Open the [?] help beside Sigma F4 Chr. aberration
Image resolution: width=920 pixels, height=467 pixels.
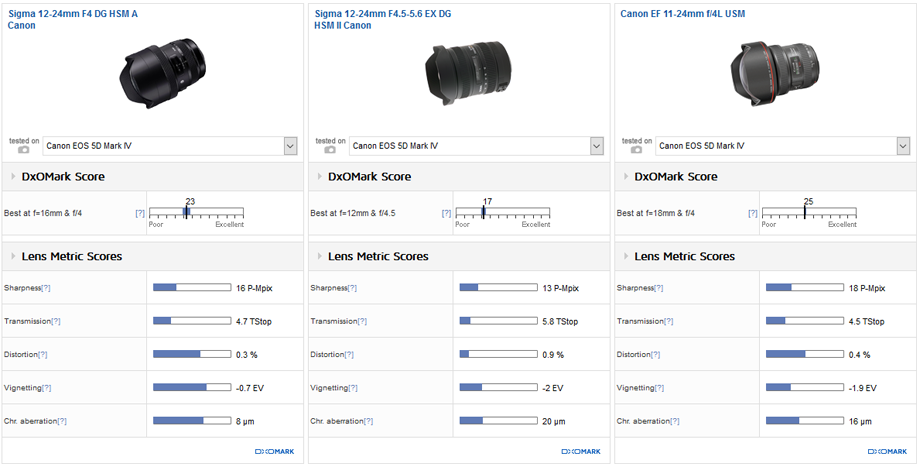tap(63, 421)
